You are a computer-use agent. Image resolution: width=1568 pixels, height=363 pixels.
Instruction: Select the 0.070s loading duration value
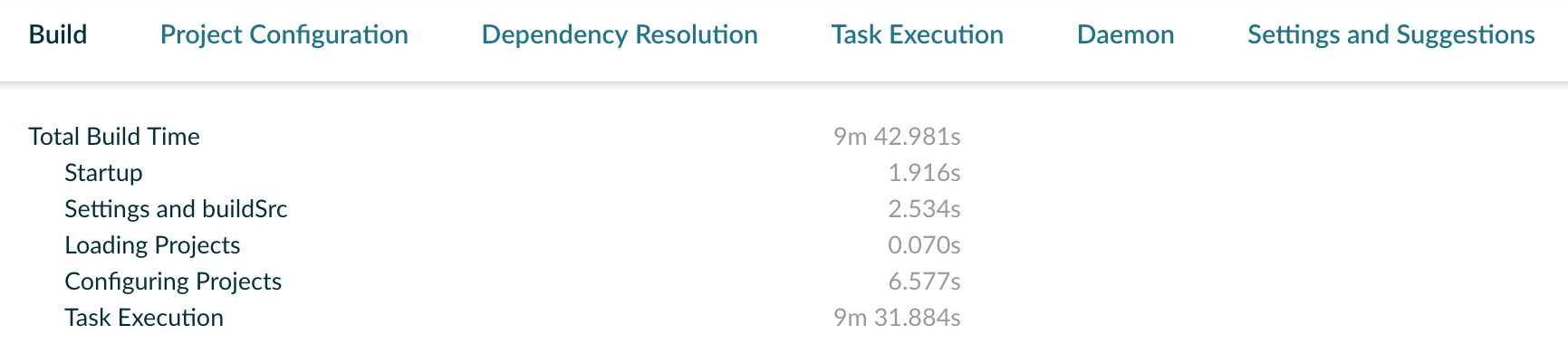924,245
